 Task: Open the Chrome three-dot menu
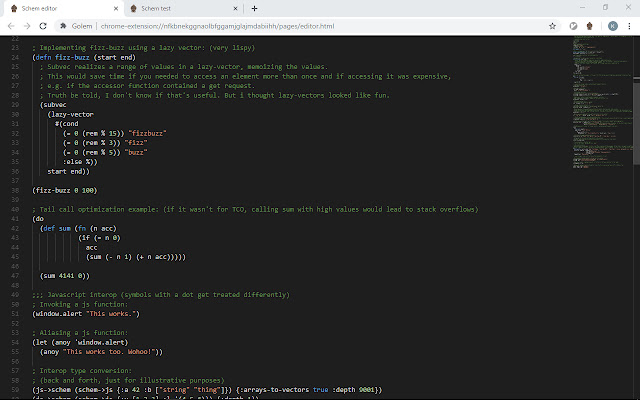point(629,26)
